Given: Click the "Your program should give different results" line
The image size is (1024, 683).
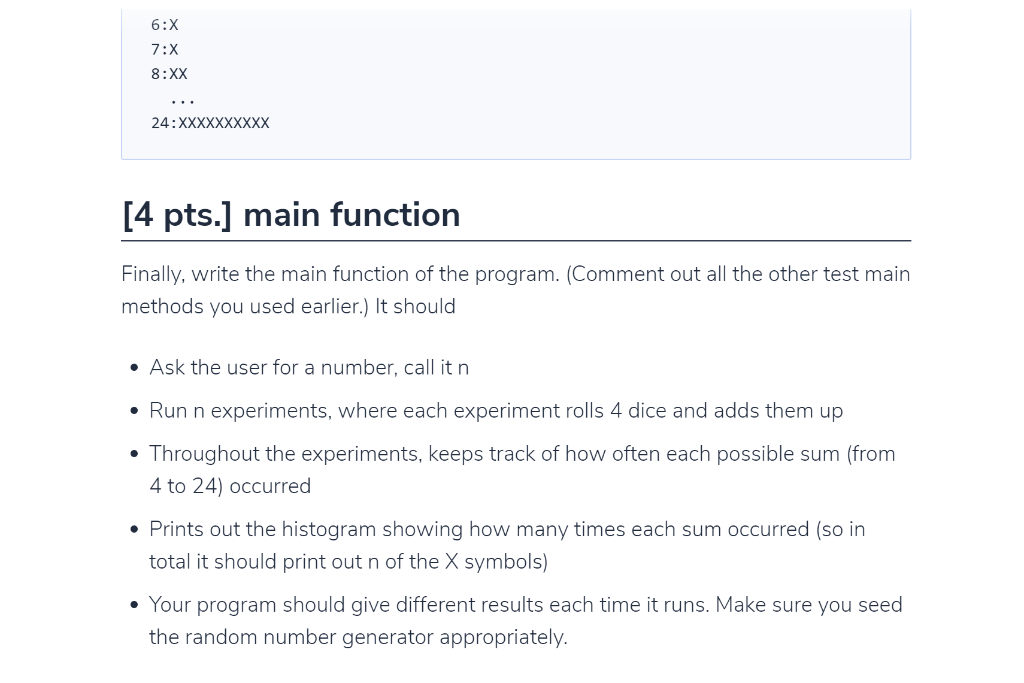Looking at the screenshot, I should click(x=526, y=605).
